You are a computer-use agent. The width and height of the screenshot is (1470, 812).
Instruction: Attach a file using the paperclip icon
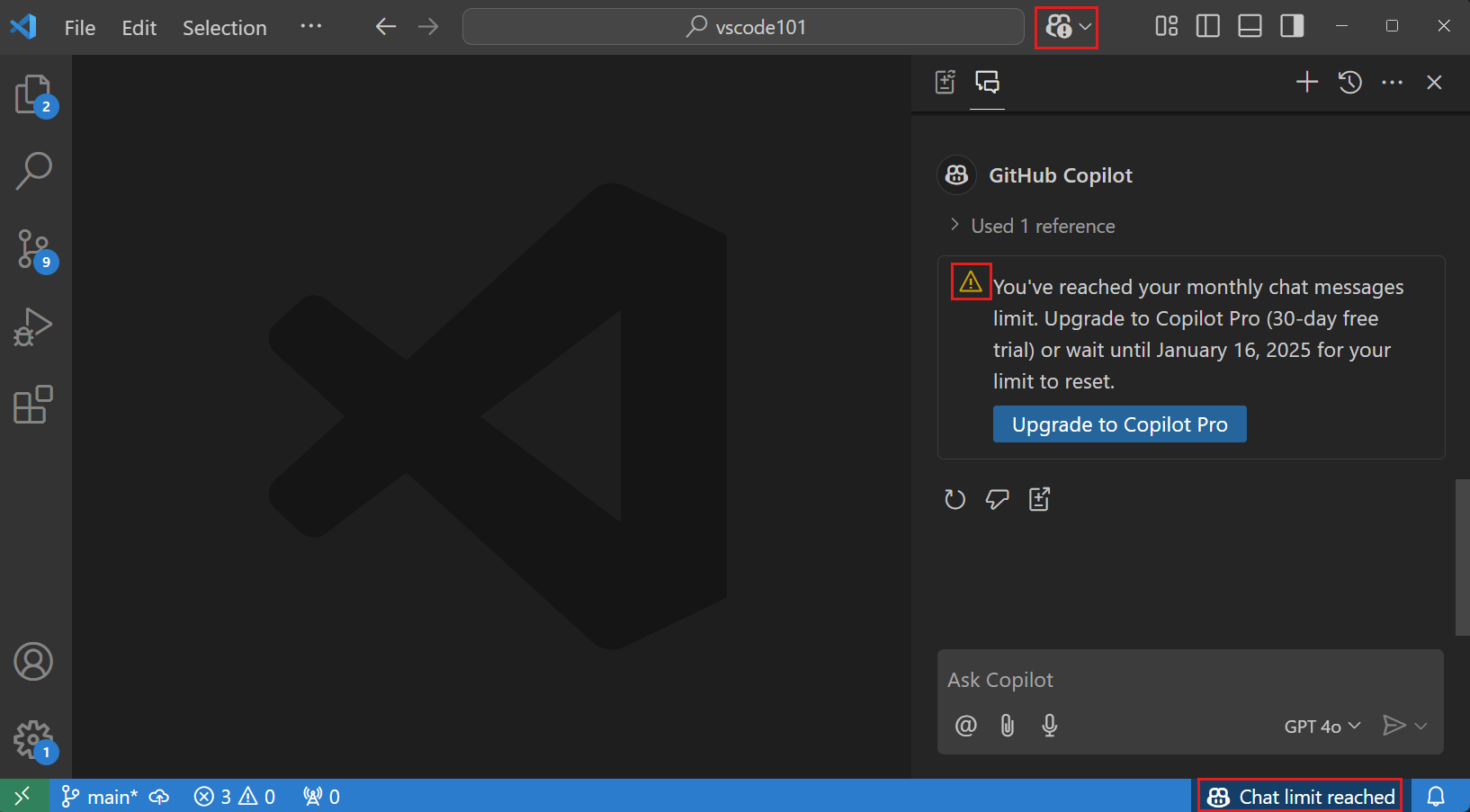pos(1007,726)
